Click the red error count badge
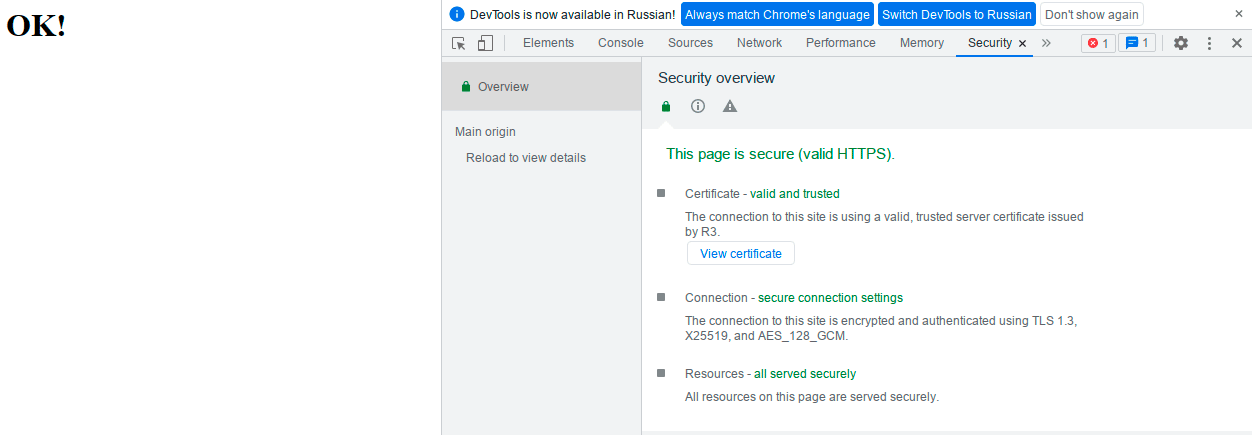The image size is (1252, 435). point(1098,43)
